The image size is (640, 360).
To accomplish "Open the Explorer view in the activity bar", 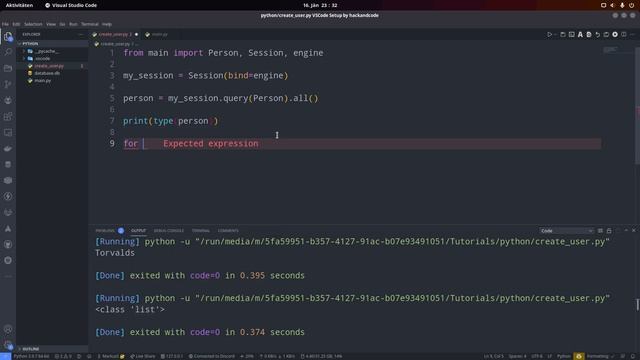I will pos(8,37).
